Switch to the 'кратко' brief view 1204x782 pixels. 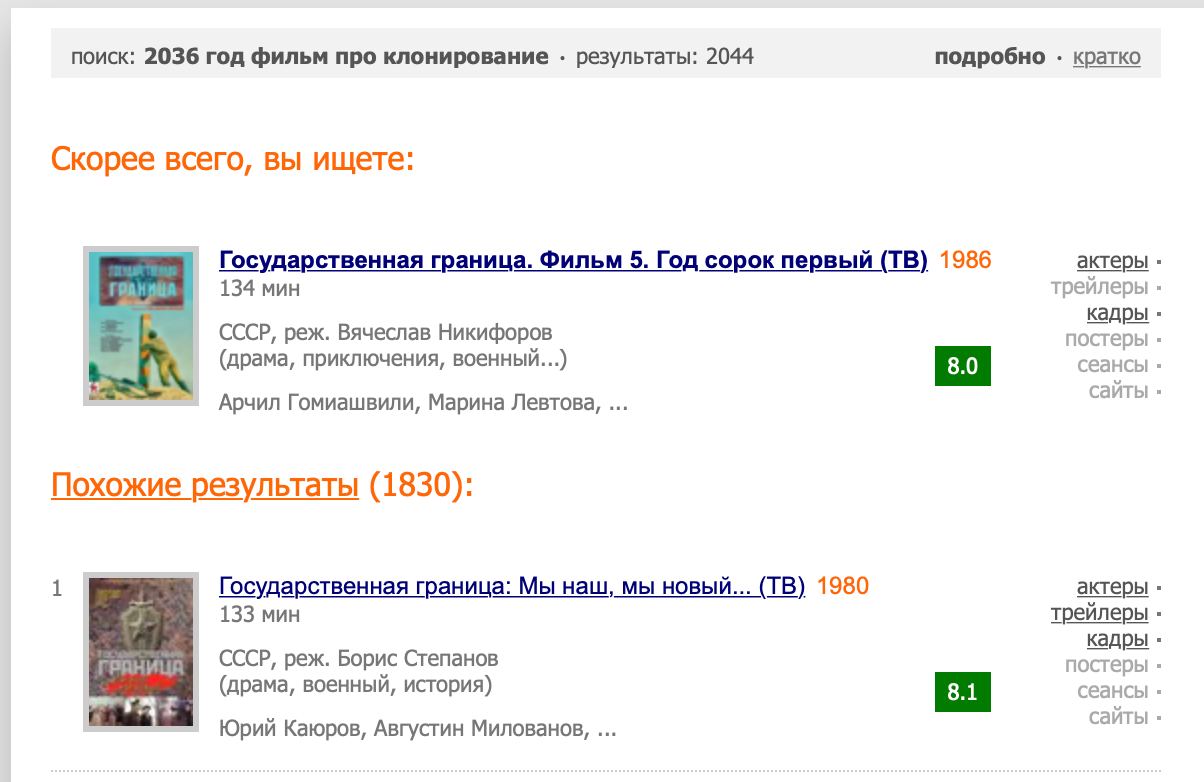1106,57
